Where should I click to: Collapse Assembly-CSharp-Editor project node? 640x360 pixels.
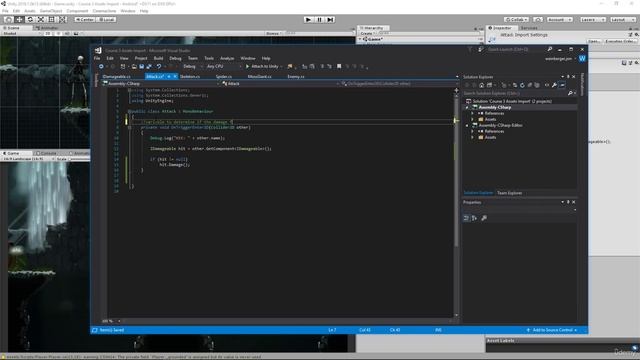tap(467, 125)
